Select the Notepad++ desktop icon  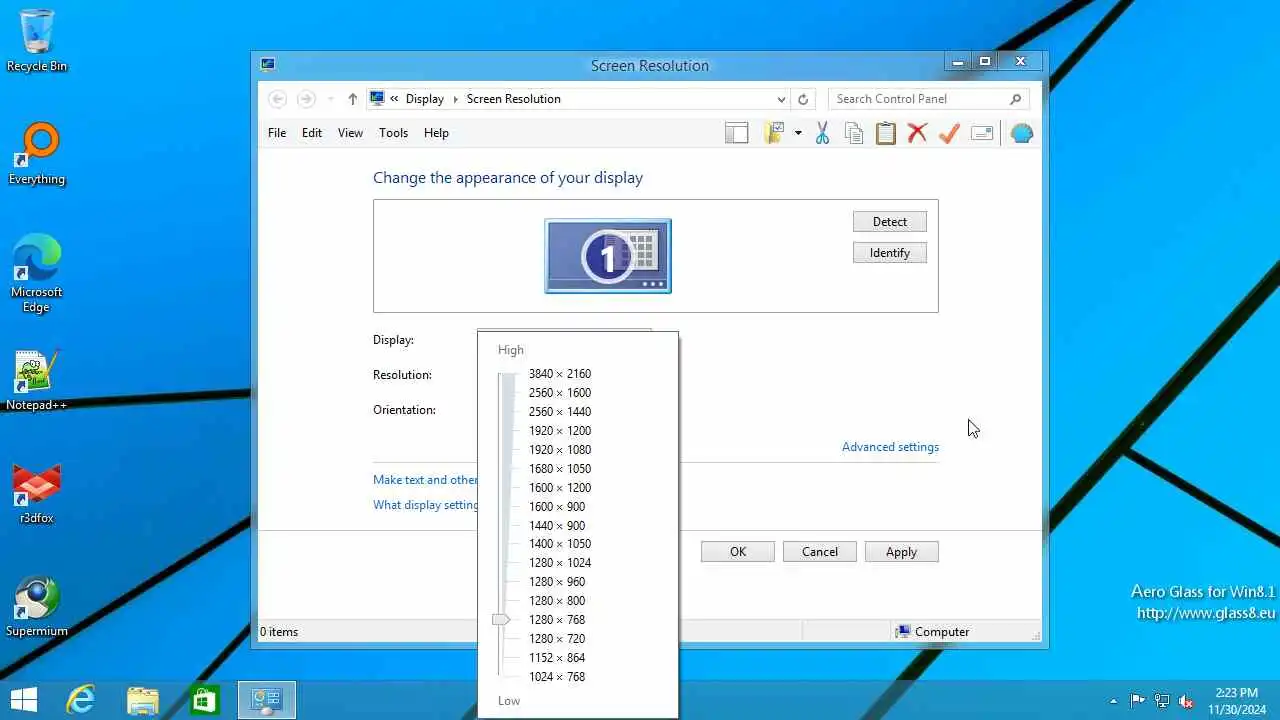pos(37,381)
